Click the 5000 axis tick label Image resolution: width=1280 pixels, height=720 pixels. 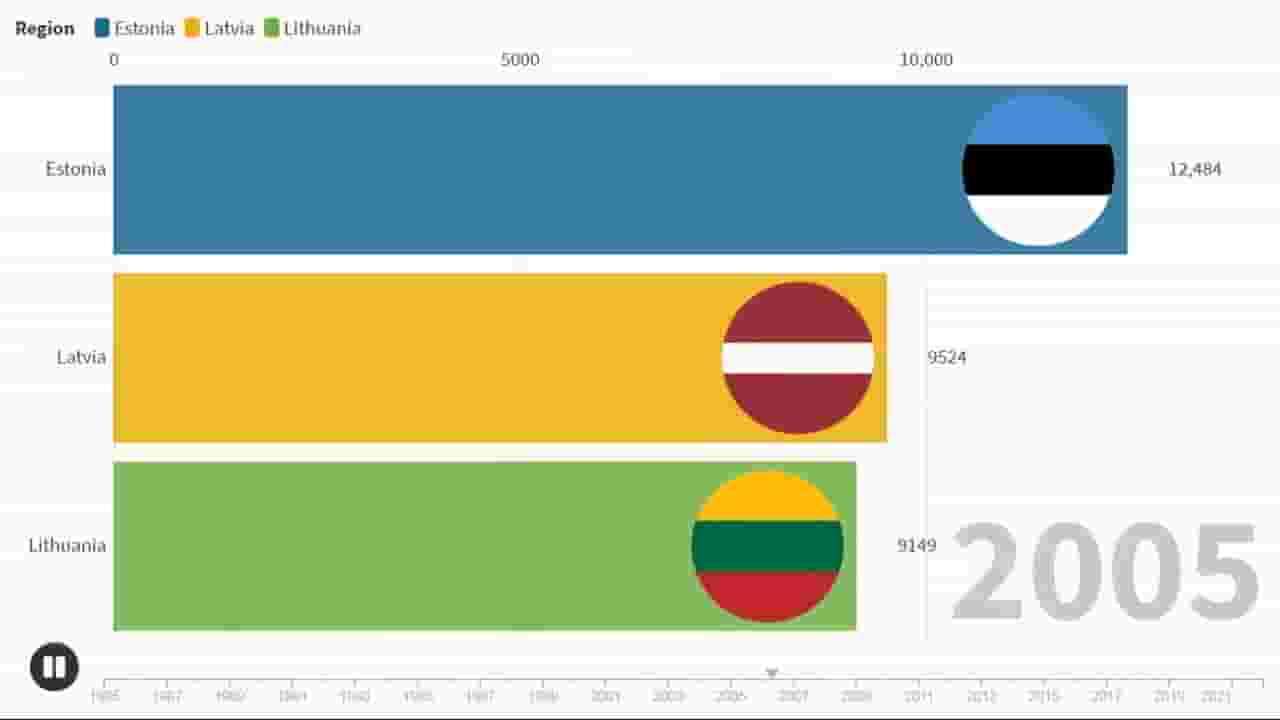coord(520,60)
